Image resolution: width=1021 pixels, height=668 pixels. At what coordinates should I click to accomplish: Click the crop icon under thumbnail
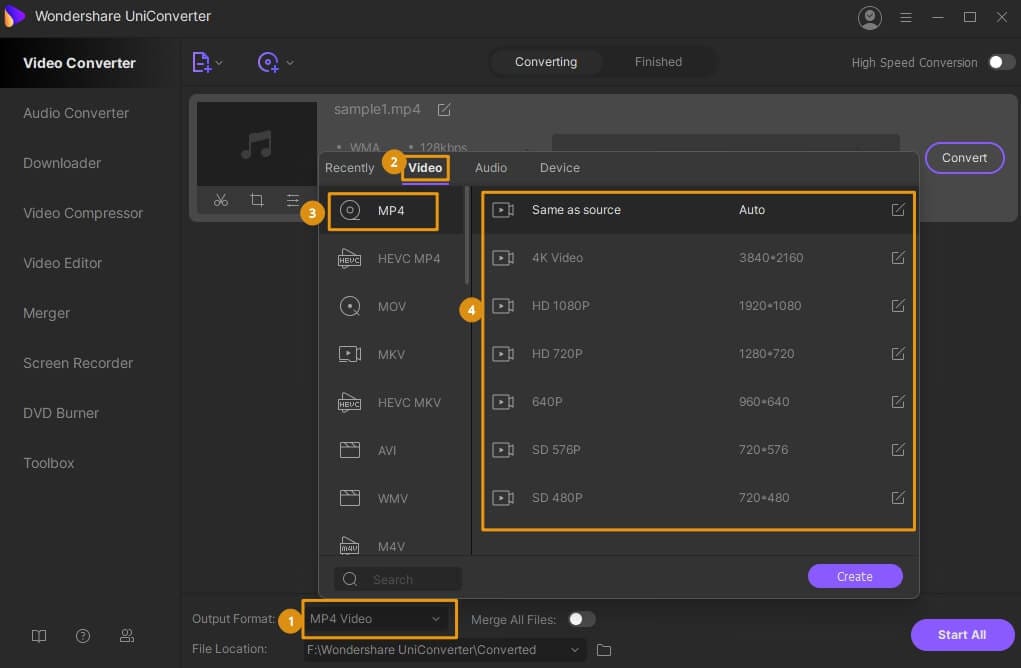click(x=257, y=201)
